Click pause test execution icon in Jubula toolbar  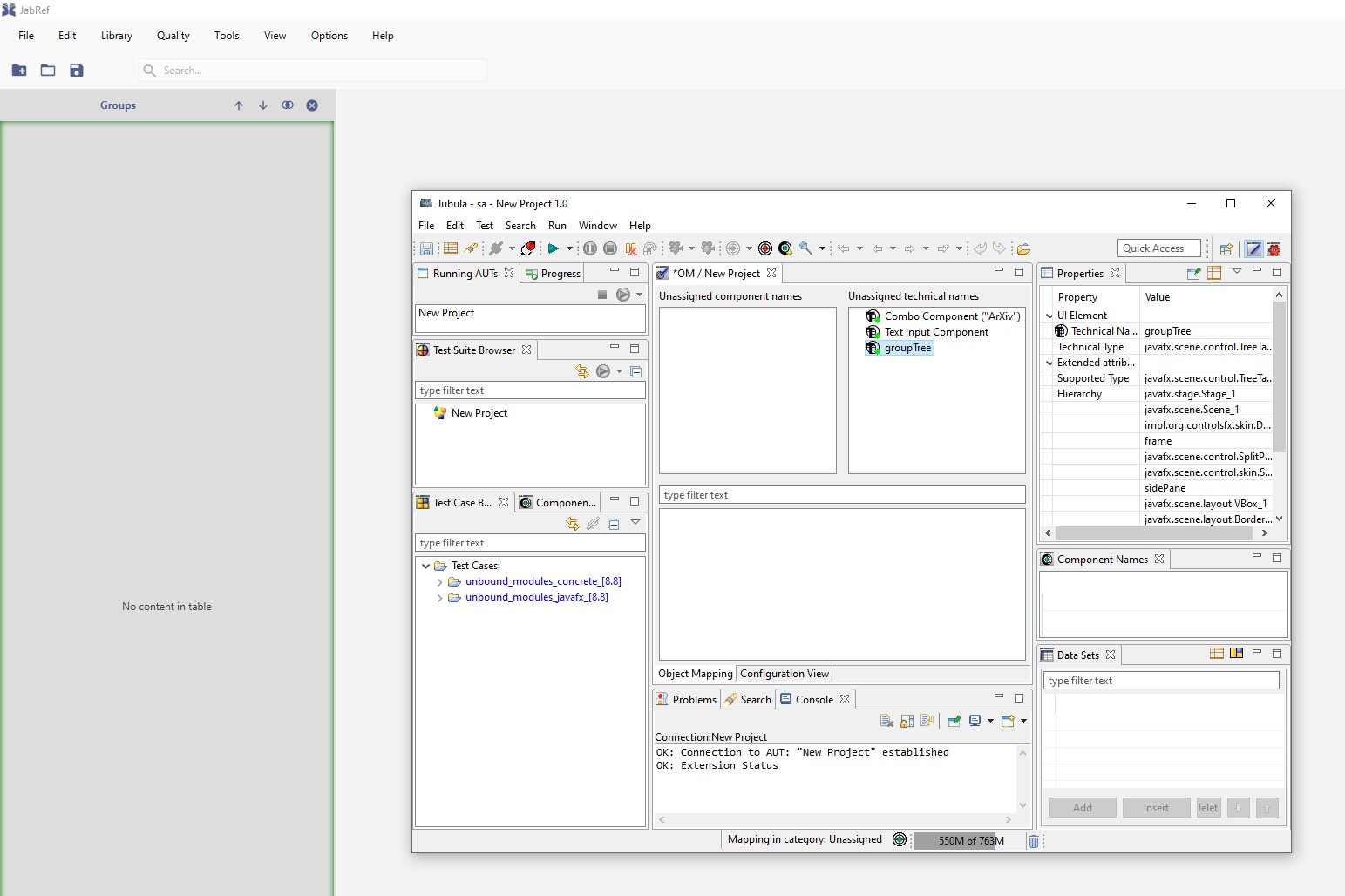coord(590,248)
